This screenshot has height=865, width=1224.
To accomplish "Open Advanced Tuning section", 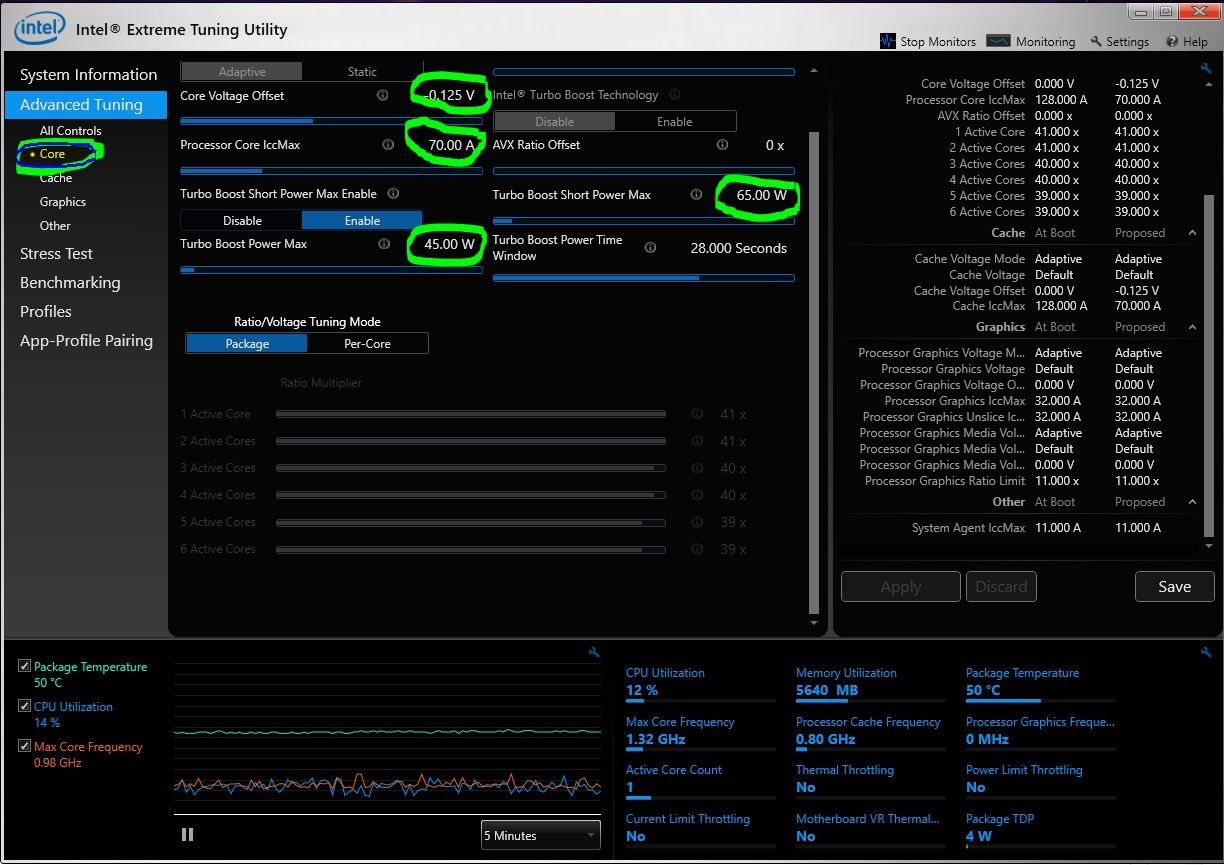I will 85,104.
